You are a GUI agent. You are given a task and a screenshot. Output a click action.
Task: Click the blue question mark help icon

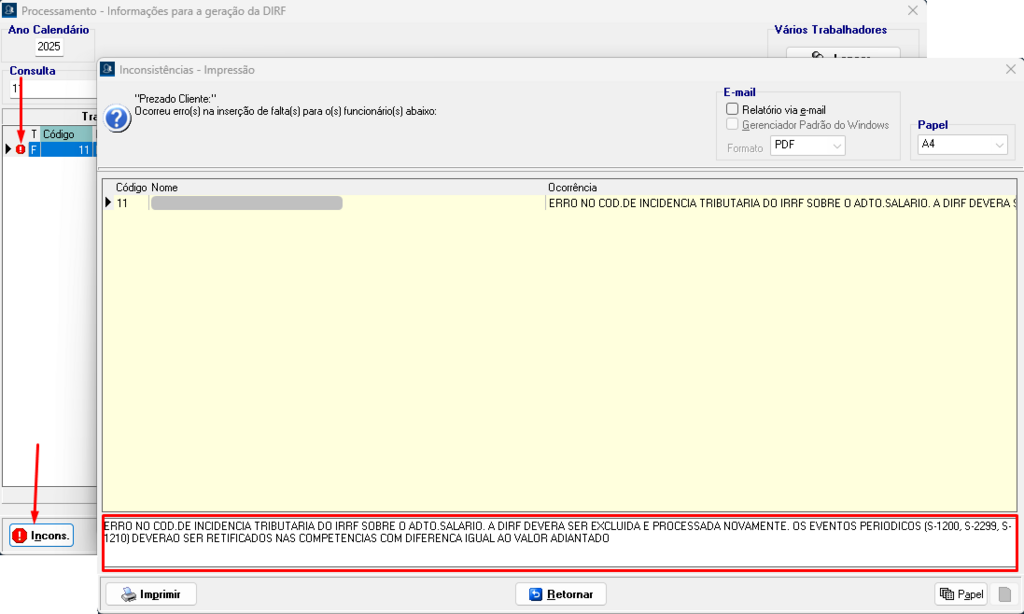point(117,119)
